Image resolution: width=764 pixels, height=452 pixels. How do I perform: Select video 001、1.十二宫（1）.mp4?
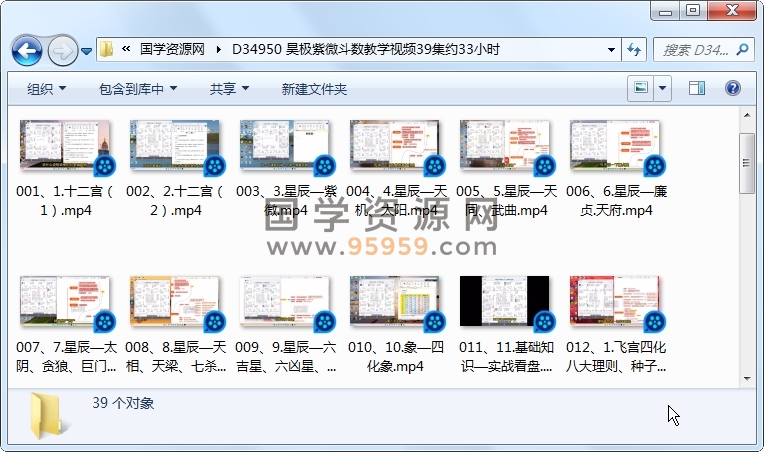point(65,170)
